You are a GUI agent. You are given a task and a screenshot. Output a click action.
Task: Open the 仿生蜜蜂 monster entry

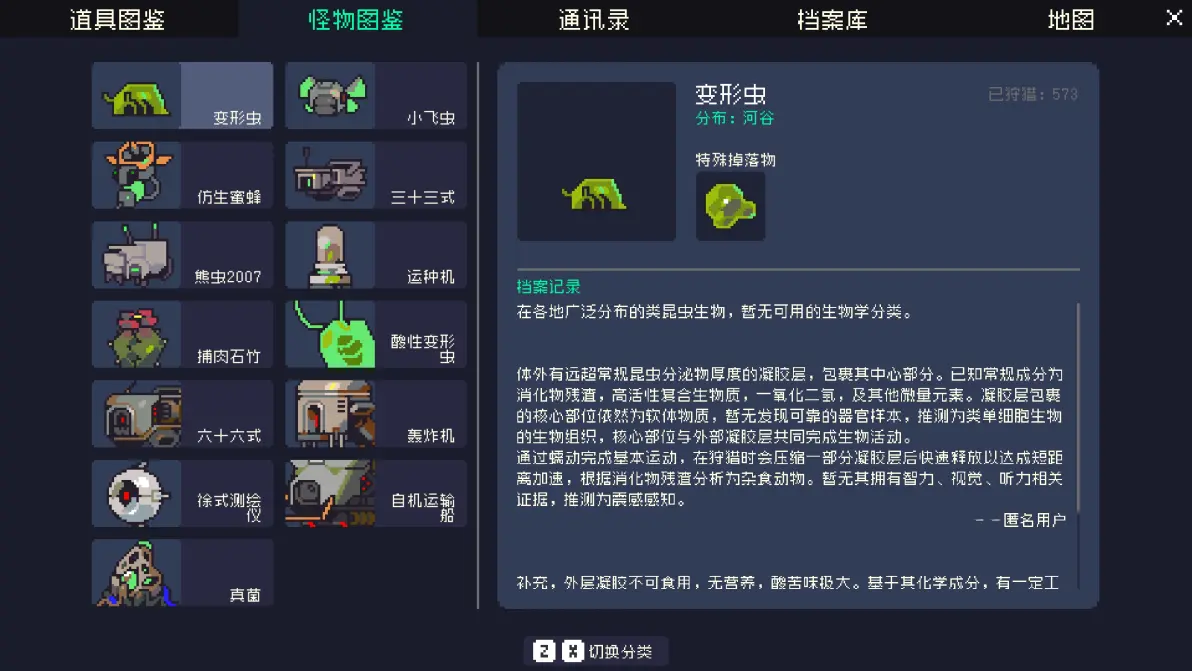coord(182,176)
